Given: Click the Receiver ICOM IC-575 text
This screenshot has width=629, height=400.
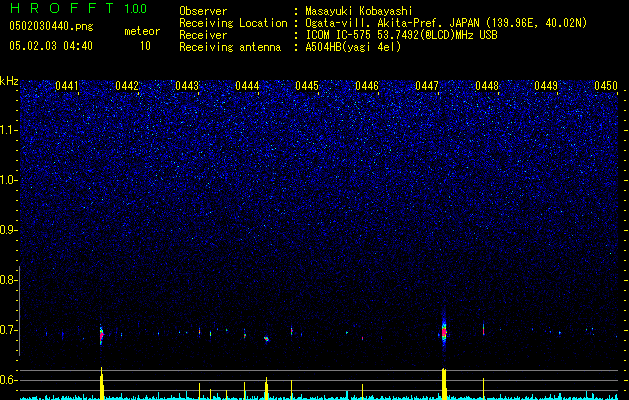Looking at the screenshot, I should tap(402, 35).
